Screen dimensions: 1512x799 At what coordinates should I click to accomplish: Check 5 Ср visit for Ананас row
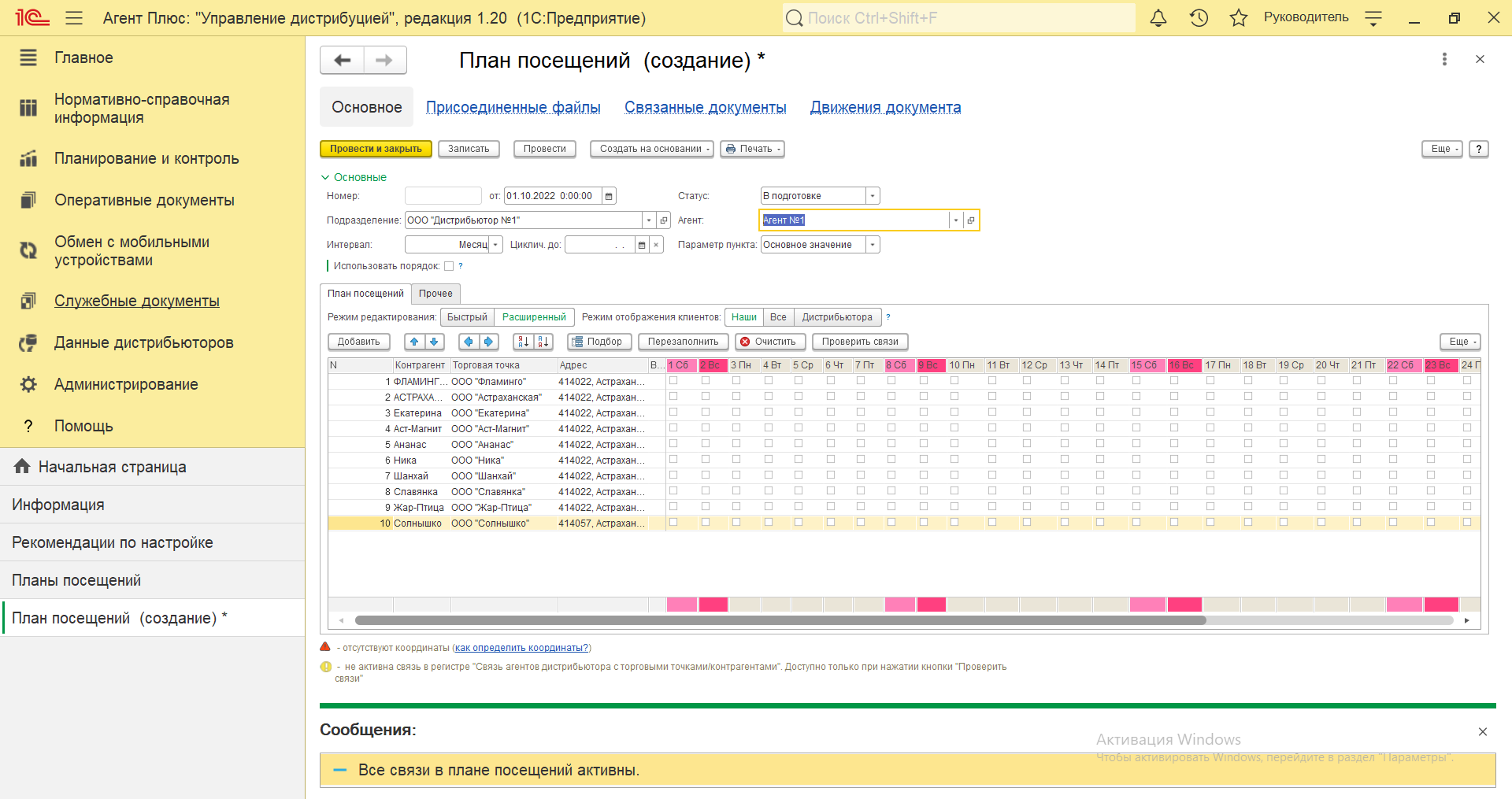(799, 443)
